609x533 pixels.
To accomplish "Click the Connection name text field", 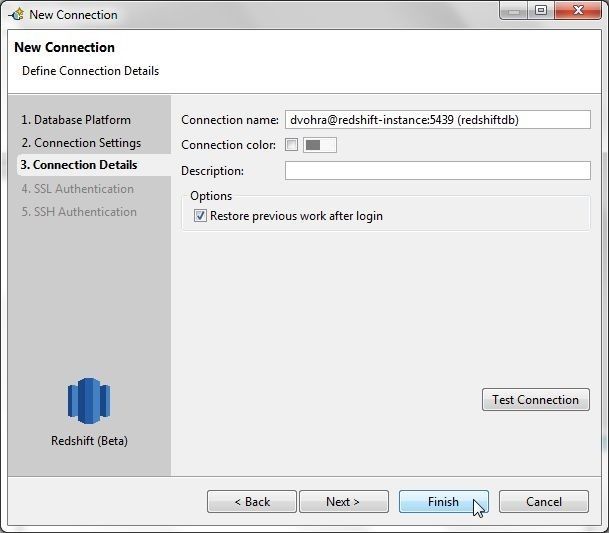I will click(438, 120).
